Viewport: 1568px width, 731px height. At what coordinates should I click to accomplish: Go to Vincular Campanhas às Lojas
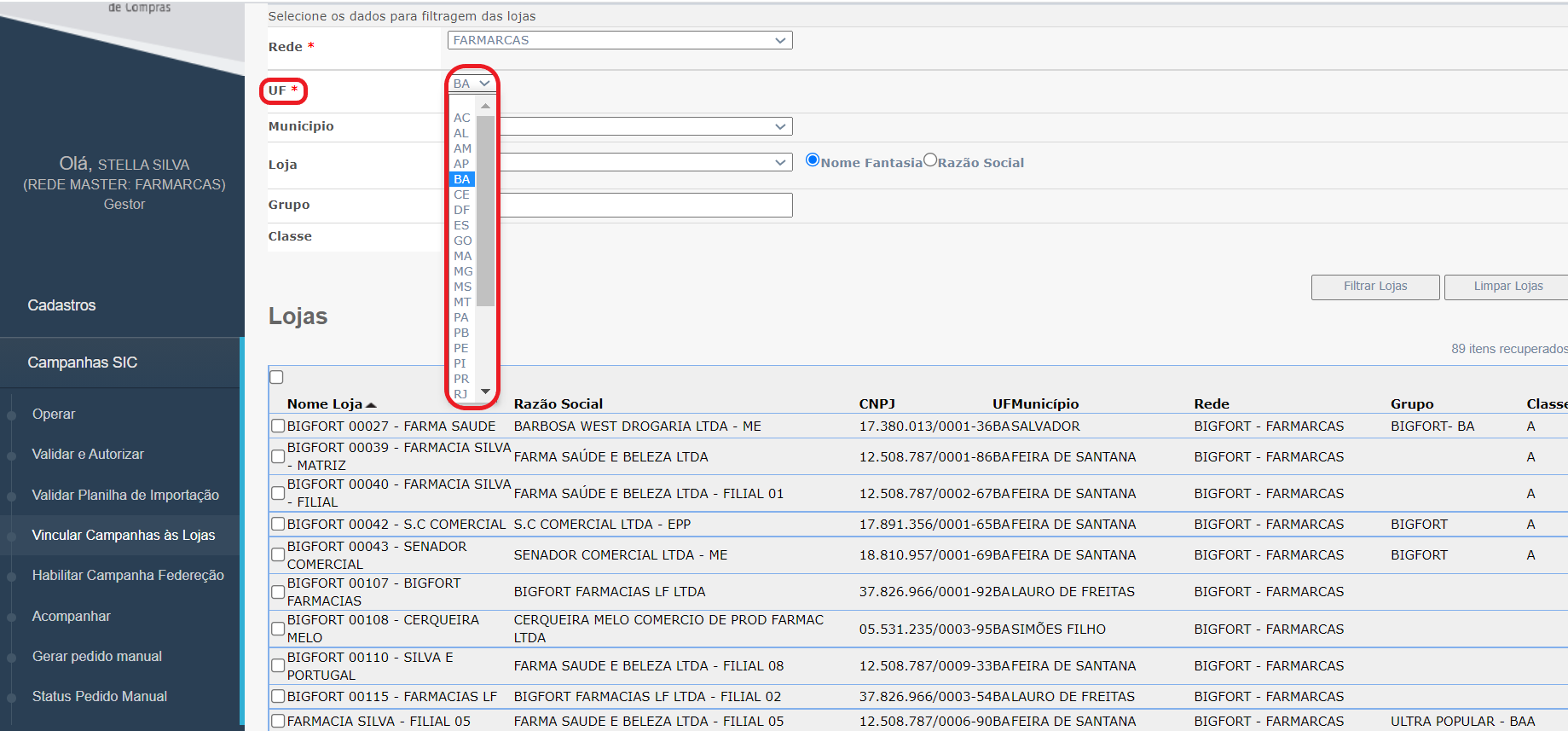[124, 535]
